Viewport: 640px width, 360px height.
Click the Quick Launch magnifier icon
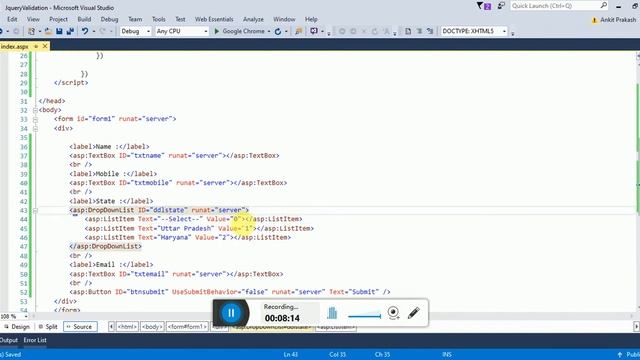(604, 5)
